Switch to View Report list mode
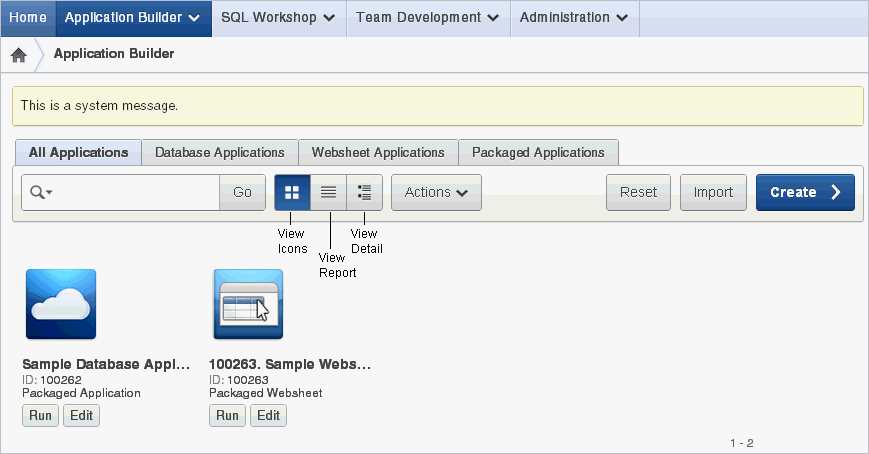Screen dimensions: 869x454 coord(329,192)
